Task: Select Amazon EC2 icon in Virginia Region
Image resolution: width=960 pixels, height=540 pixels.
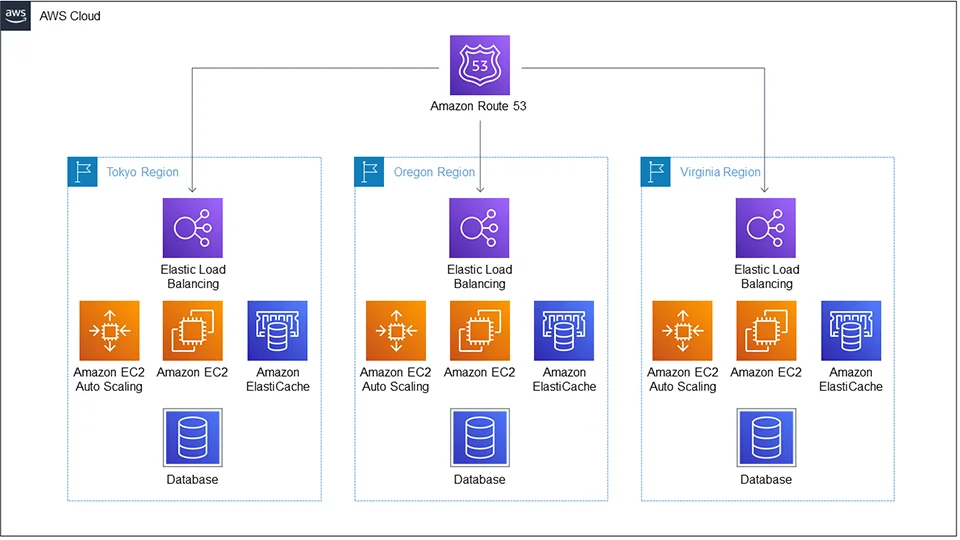Action: (766, 331)
